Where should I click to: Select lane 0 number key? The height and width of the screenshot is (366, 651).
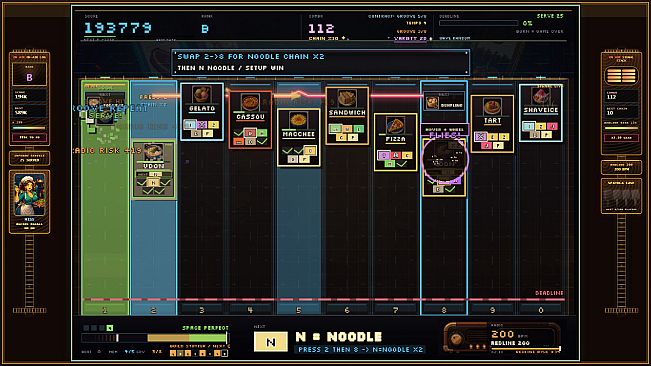[x=540, y=310]
